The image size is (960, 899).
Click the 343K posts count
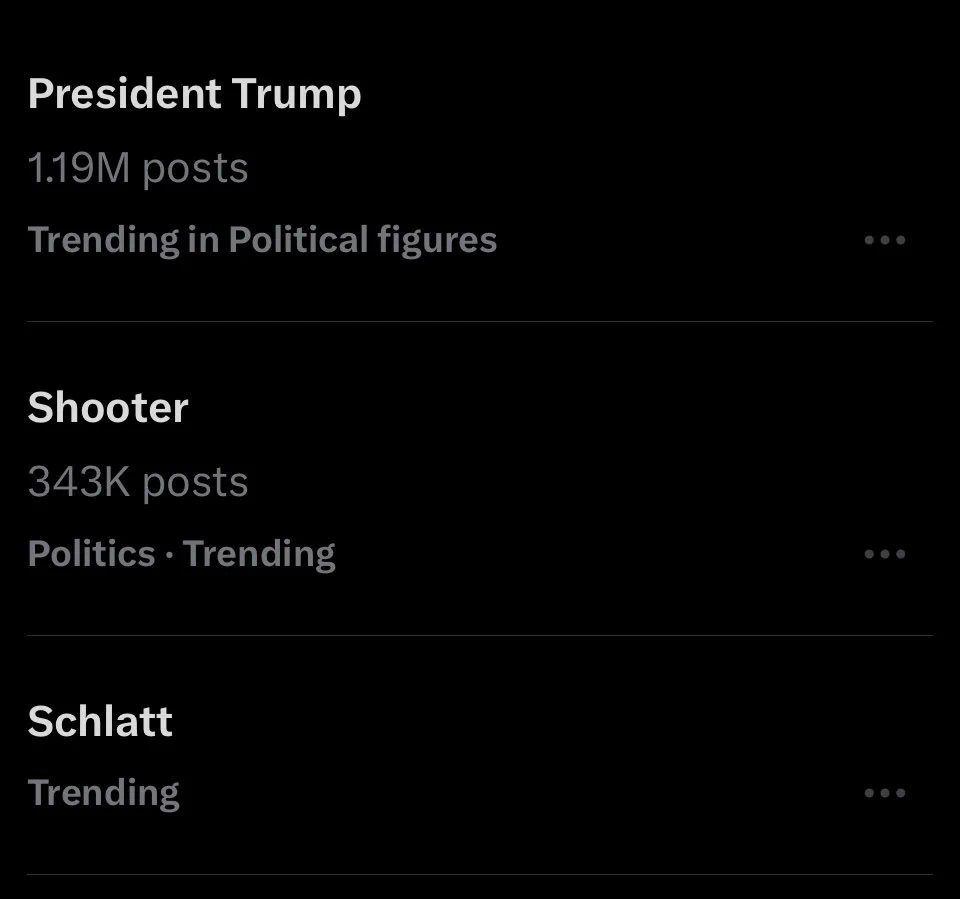tap(138, 482)
